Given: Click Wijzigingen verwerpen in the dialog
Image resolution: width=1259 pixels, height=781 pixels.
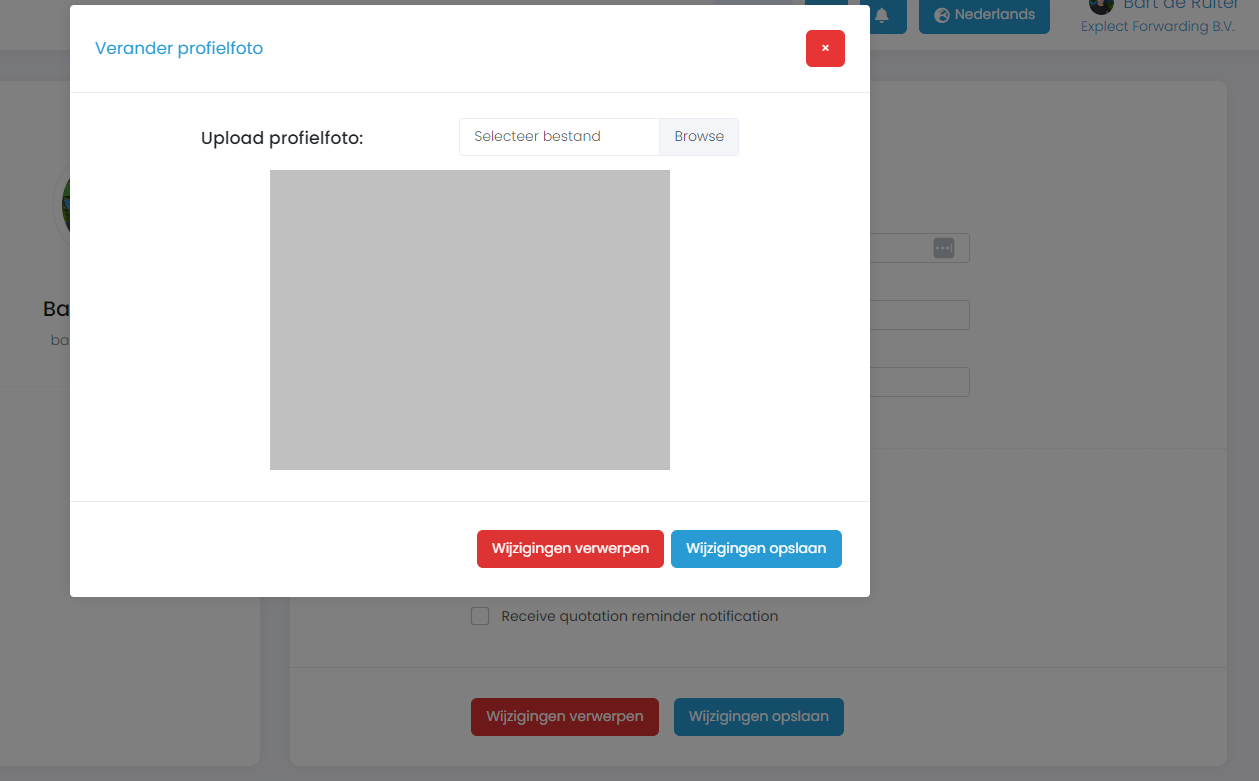Looking at the screenshot, I should tap(570, 549).
